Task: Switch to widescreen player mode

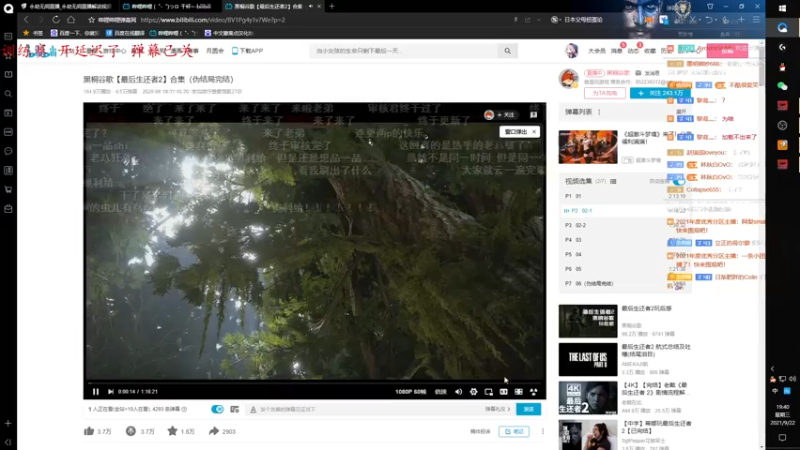Action: [504, 392]
